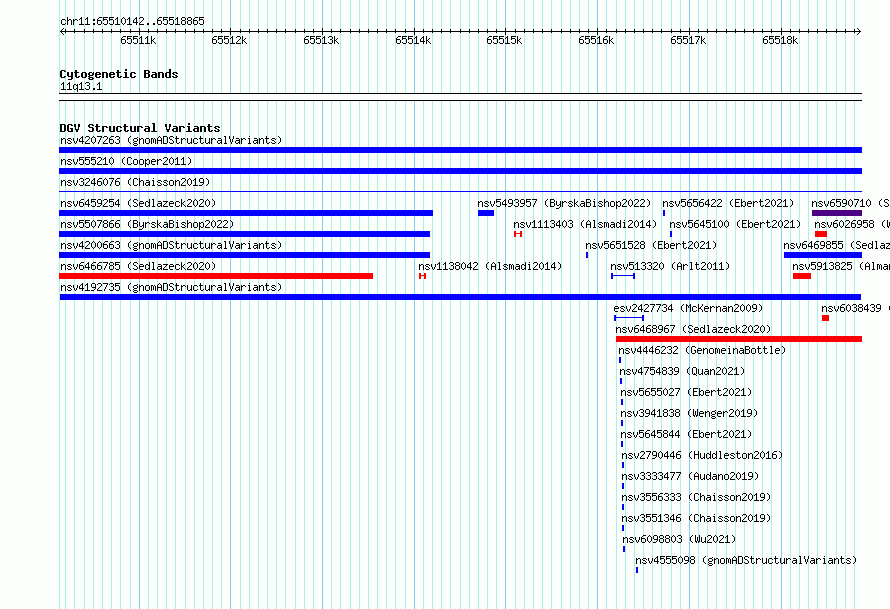Click the red nsv6038439 variant square
The width and height of the screenshot is (890, 609).
pyautogui.click(x=825, y=318)
